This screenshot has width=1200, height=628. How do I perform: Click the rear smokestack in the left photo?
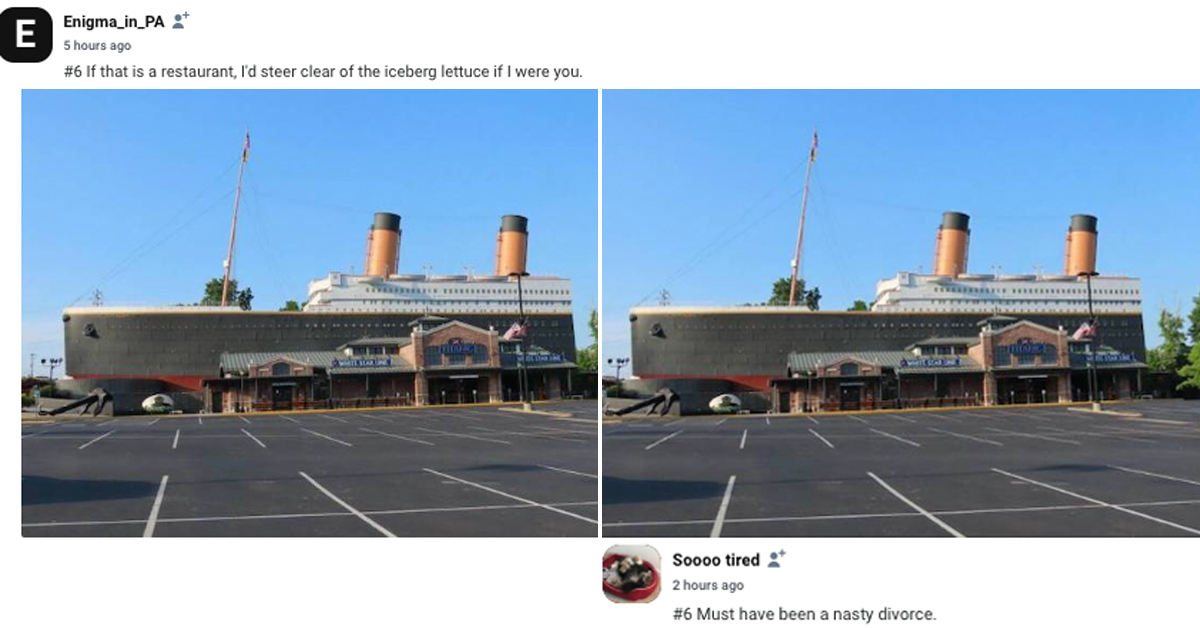pyautogui.click(x=513, y=245)
